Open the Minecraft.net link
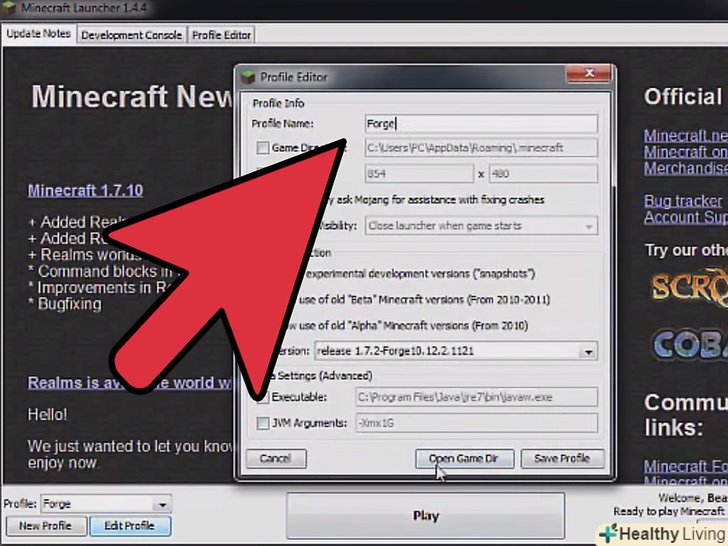This screenshot has height=546, width=728. [686, 136]
